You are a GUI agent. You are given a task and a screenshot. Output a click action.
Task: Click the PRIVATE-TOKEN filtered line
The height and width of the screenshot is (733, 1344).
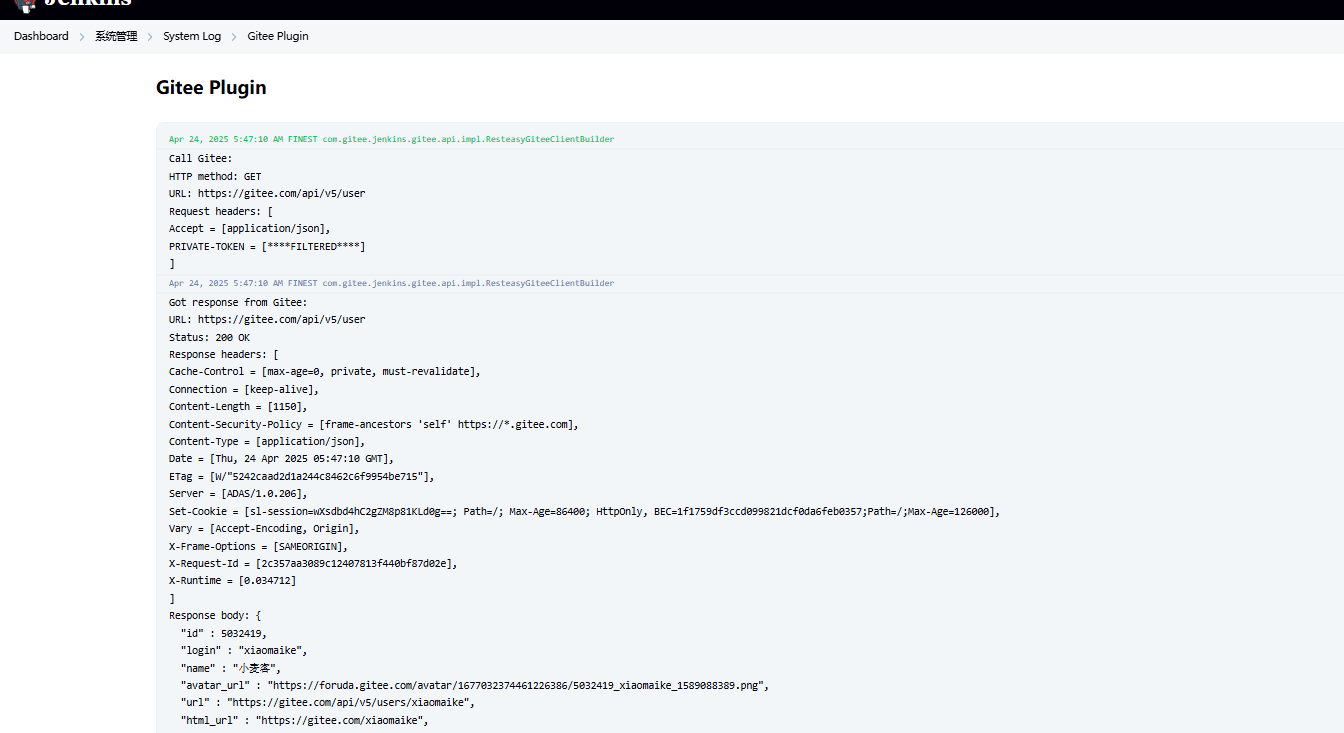267,246
